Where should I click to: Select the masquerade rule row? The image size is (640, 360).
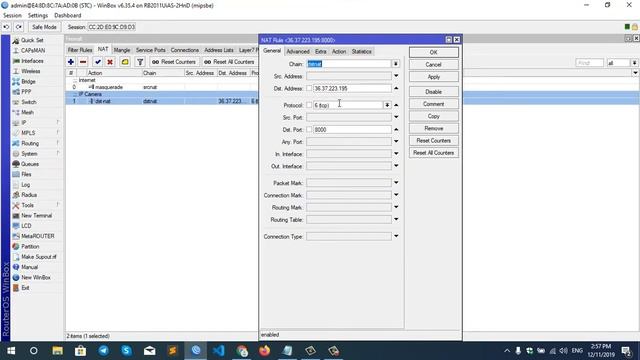(163, 87)
